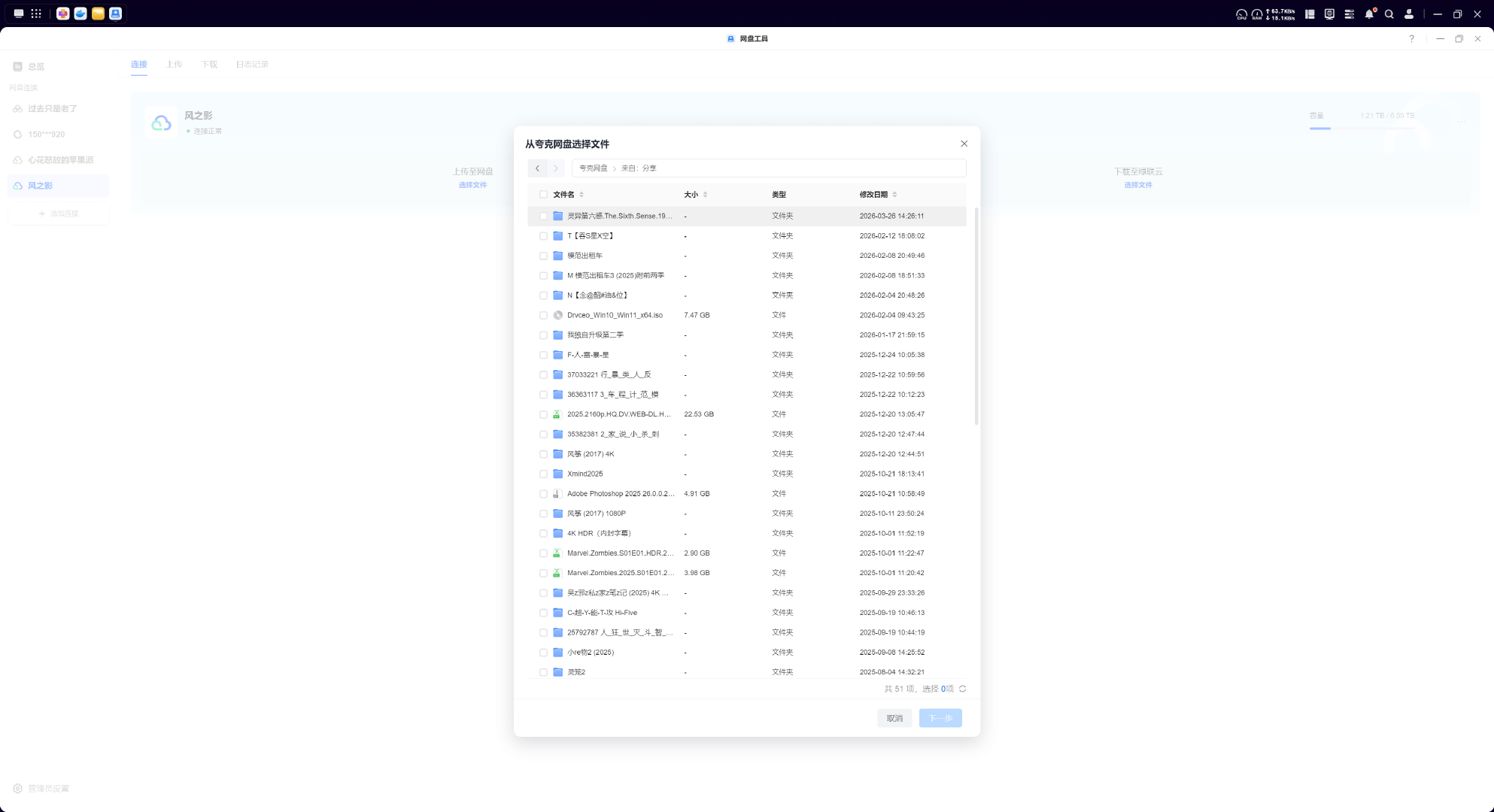The height and width of the screenshot is (812, 1494).
Task: Click the RAM gauge indicator
Action: point(1256,14)
